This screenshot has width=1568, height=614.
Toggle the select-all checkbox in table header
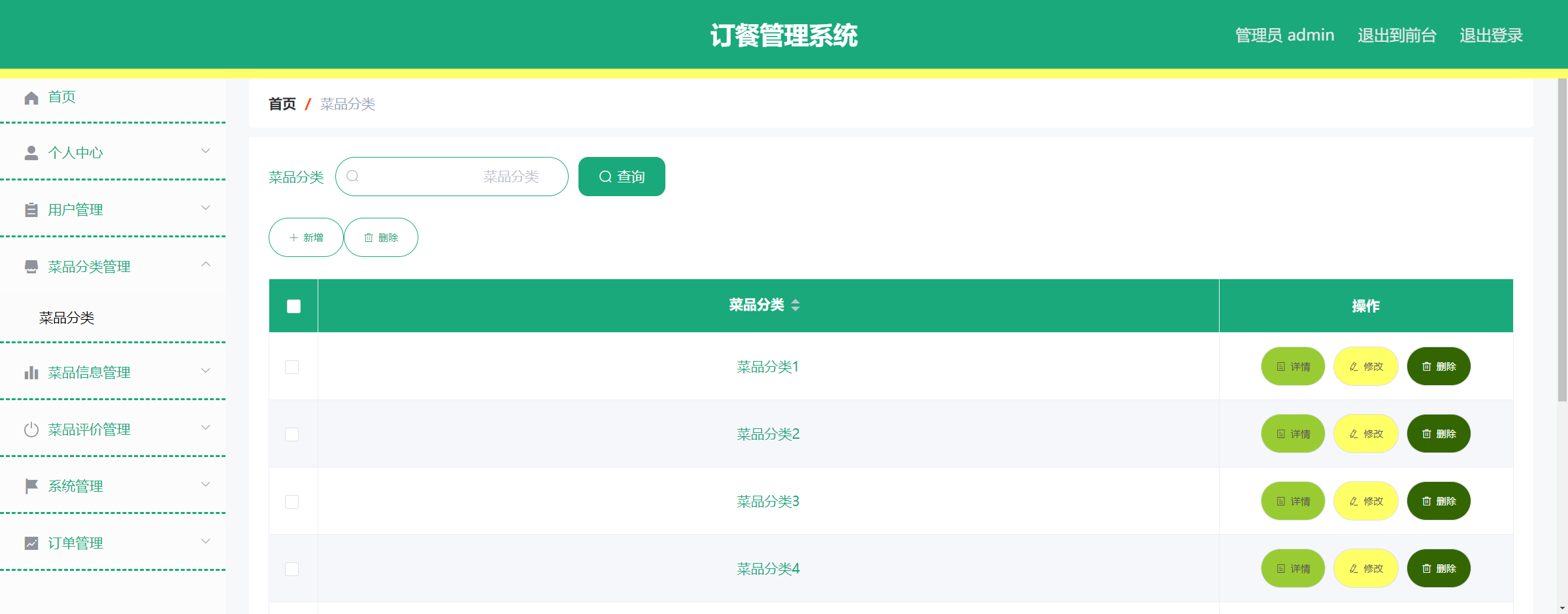pos(292,305)
